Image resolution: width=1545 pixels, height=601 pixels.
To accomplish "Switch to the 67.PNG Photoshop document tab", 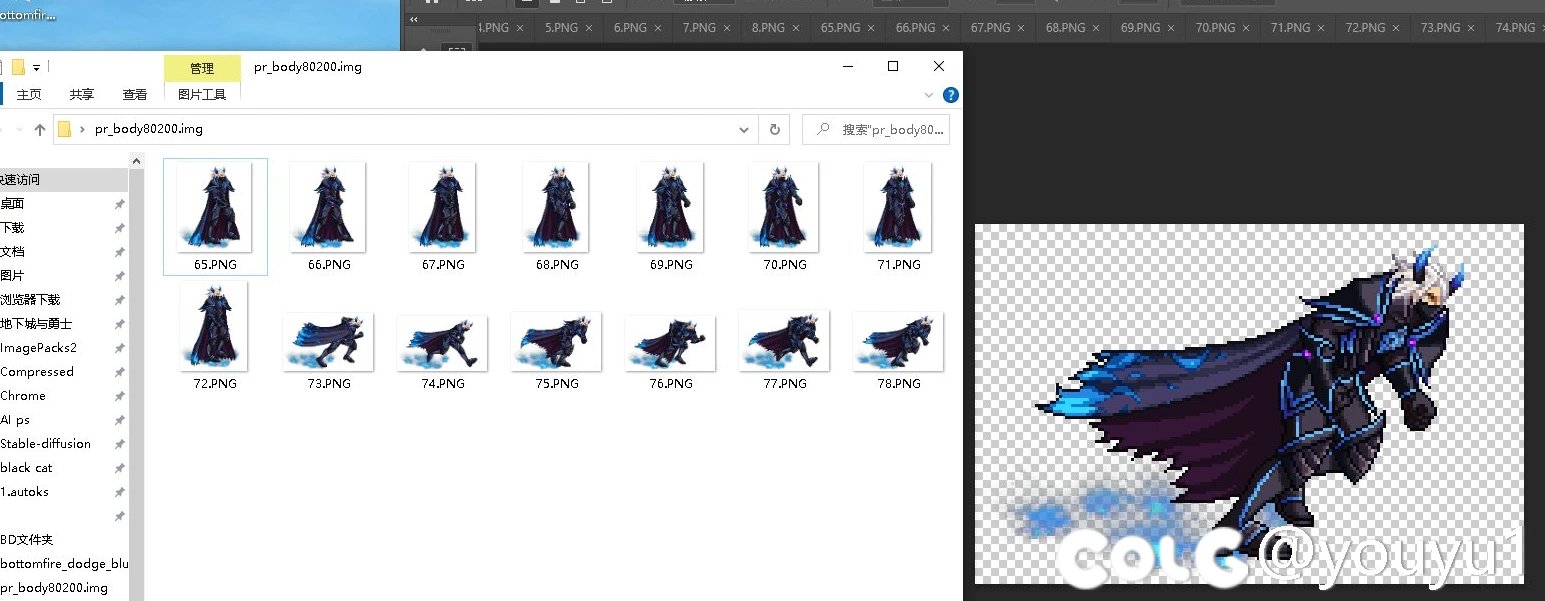I will point(990,28).
